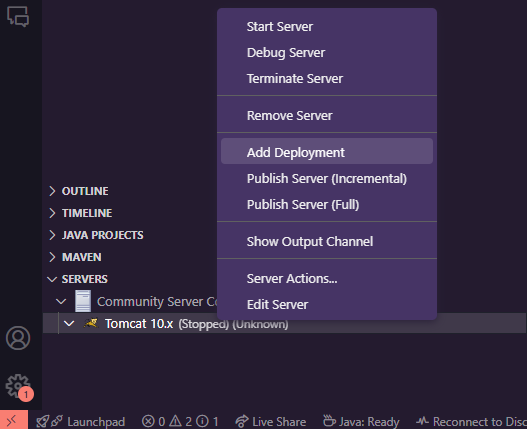Expand the MAVEN section
Screen dimensions: 527x429
[x=52, y=257]
